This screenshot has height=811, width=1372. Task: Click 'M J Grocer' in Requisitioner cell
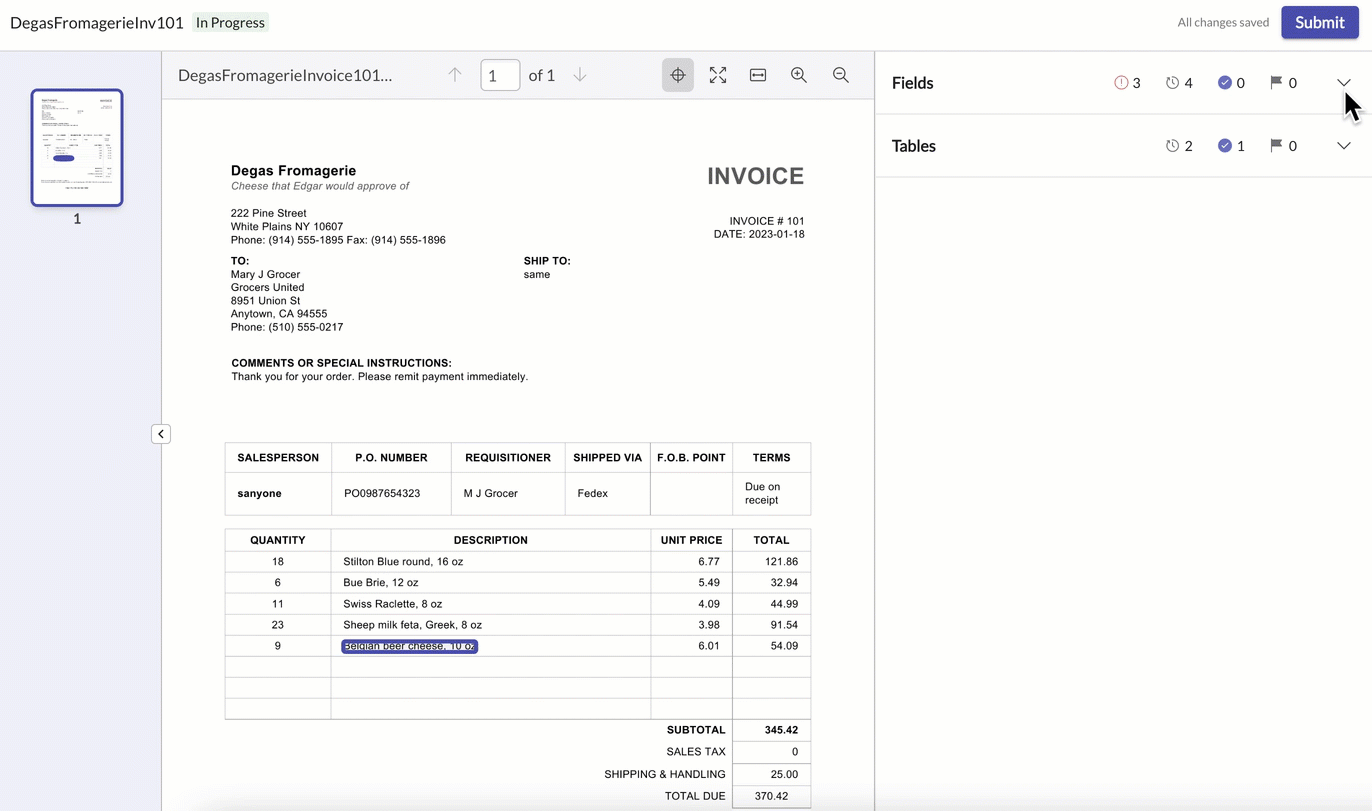click(x=491, y=493)
